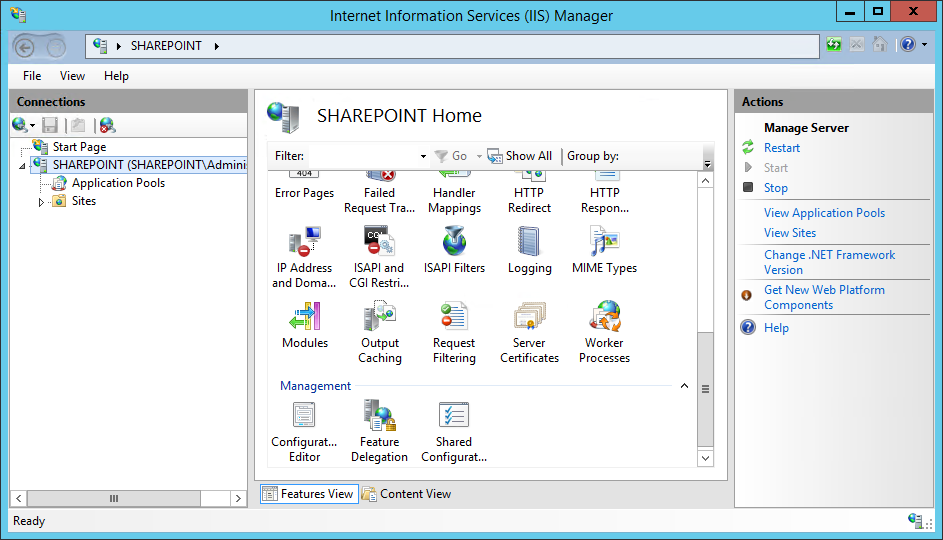Click the Help link in Actions
Screen dimensions: 943x540
click(x=776, y=328)
